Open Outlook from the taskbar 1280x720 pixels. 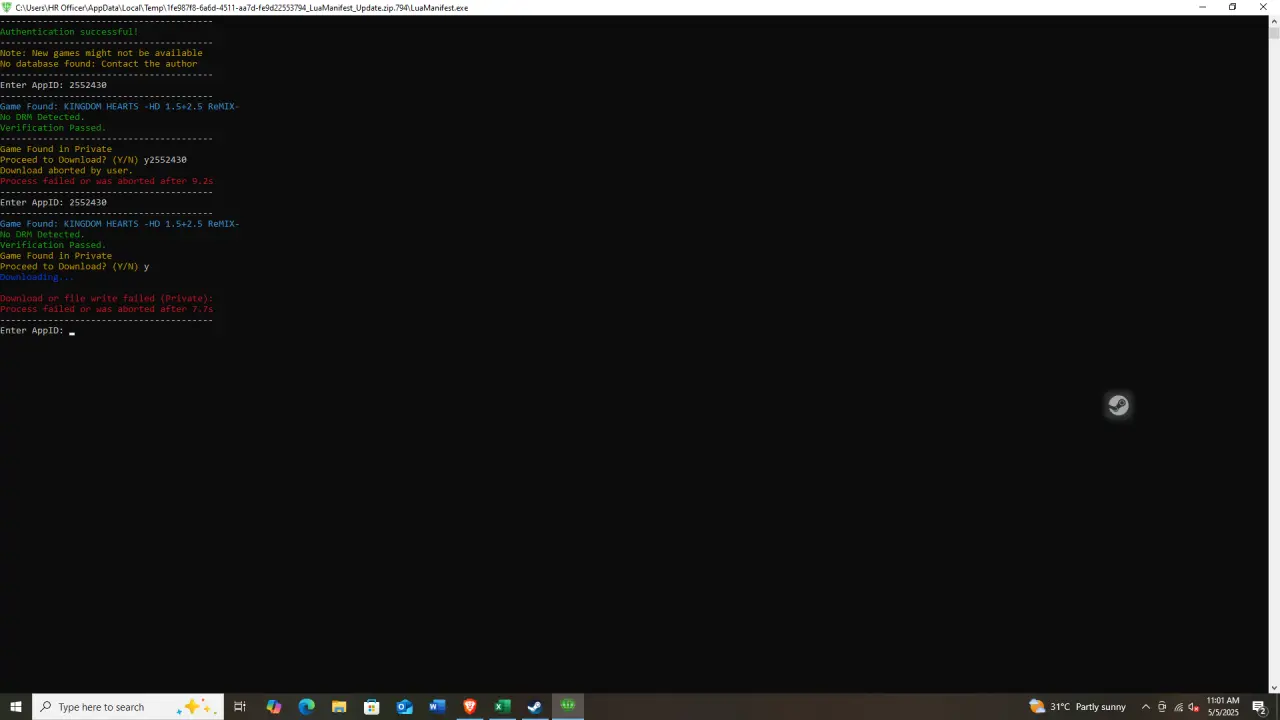404,707
